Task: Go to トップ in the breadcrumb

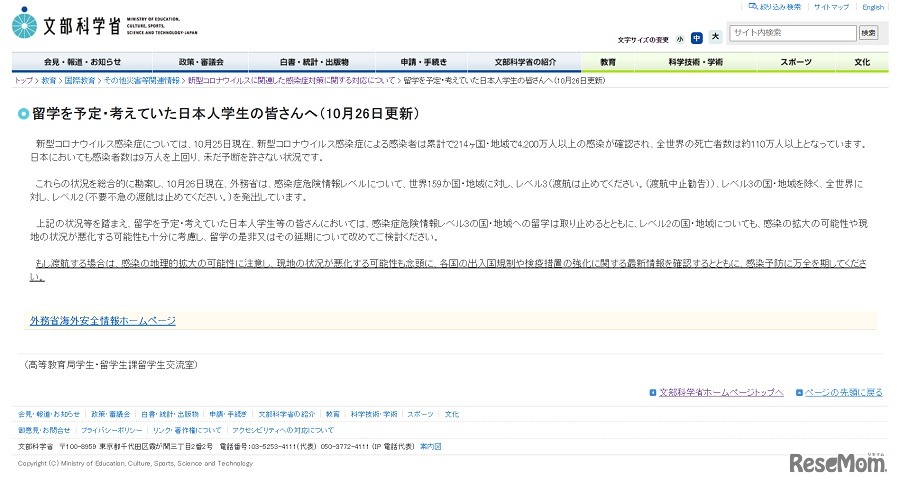Action: (24, 81)
